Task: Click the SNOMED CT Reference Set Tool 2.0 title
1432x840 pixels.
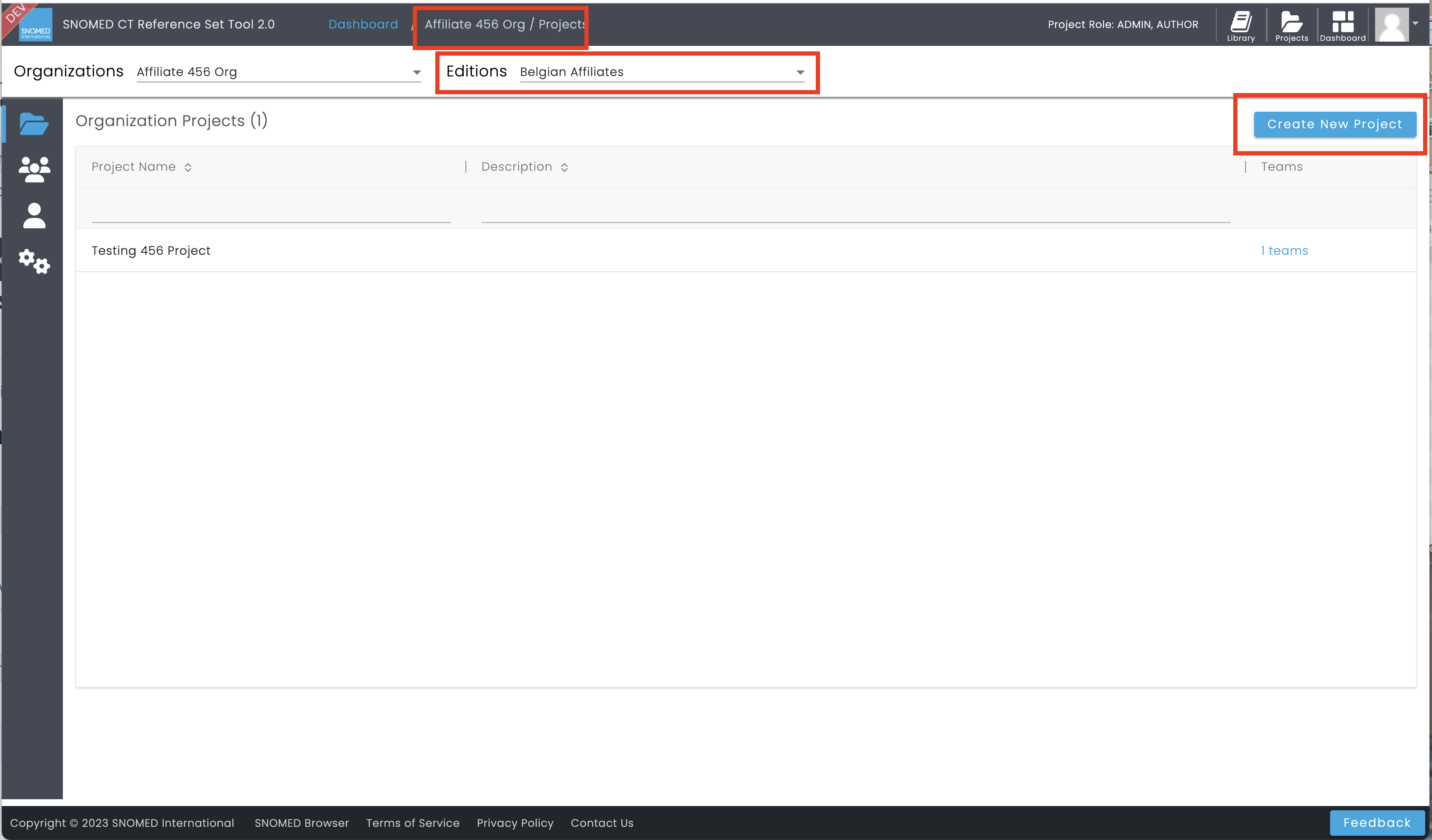Action: tap(168, 24)
